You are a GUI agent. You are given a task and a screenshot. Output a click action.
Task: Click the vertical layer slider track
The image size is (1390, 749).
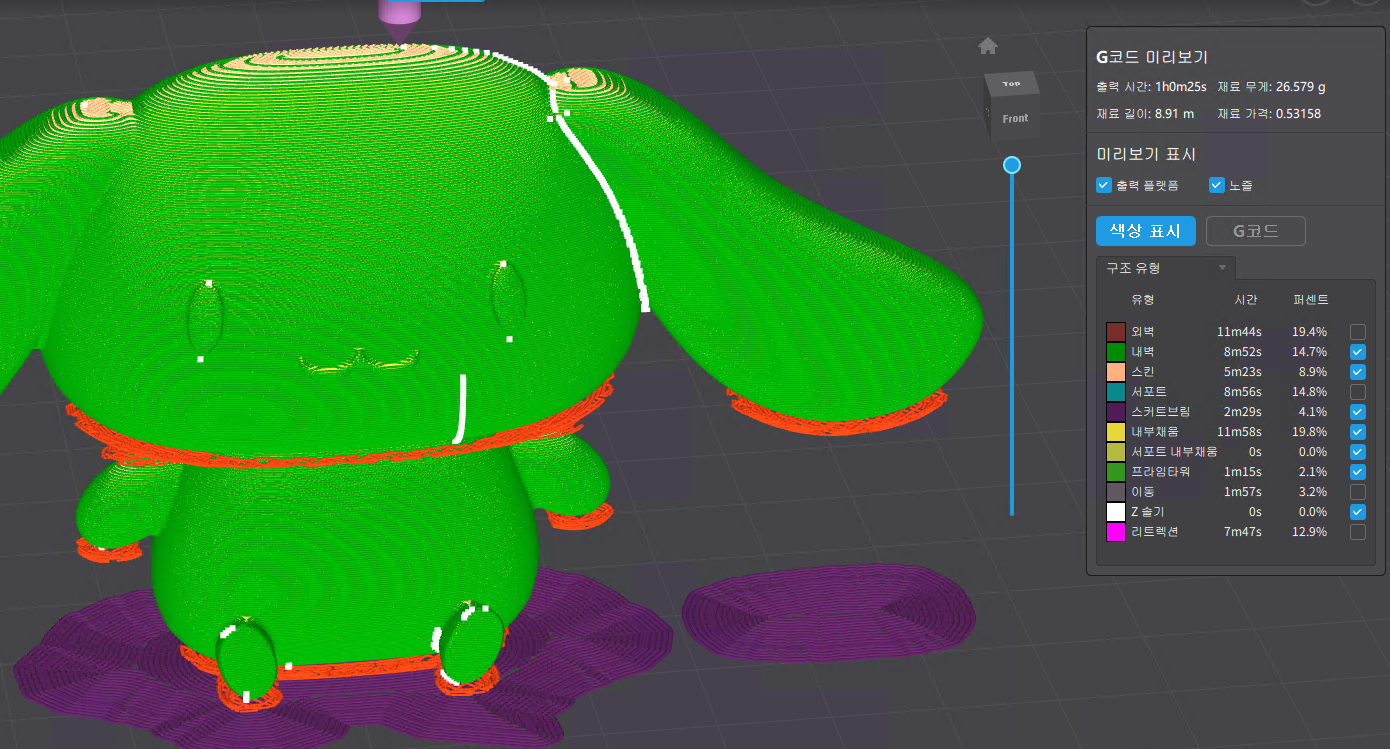click(x=1012, y=340)
